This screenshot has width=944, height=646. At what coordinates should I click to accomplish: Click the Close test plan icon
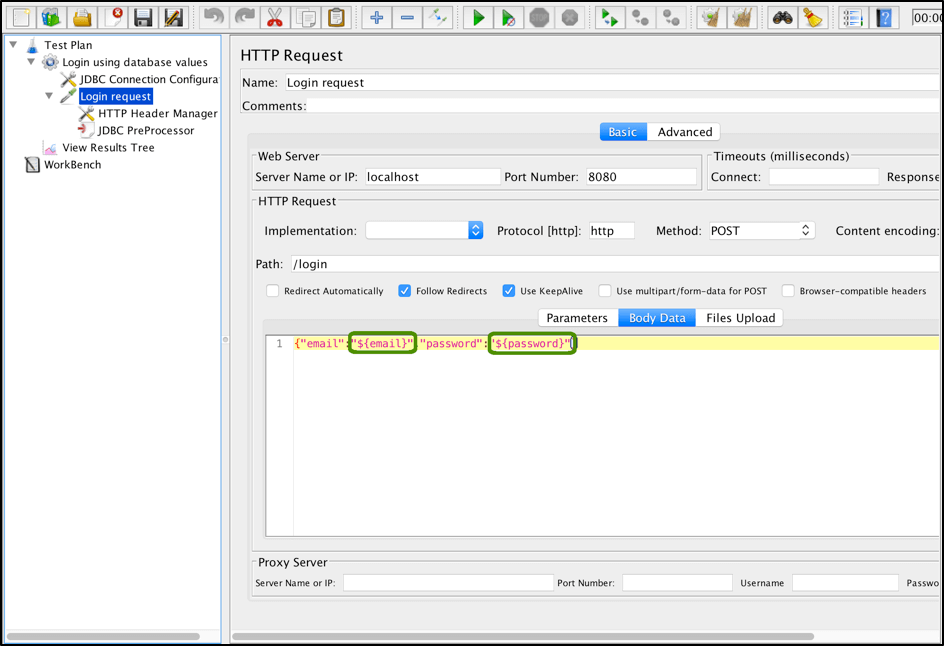(x=113, y=17)
